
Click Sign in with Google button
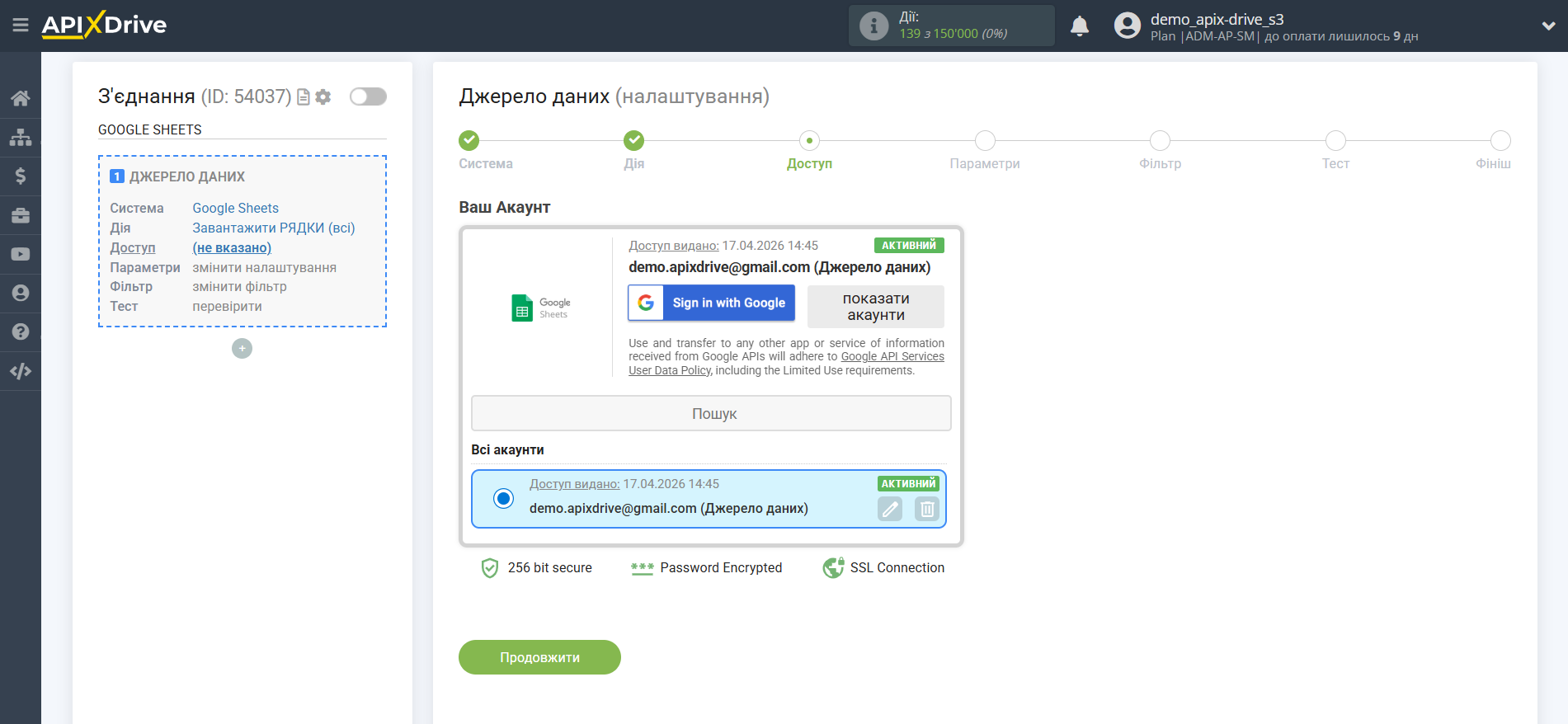tap(711, 303)
